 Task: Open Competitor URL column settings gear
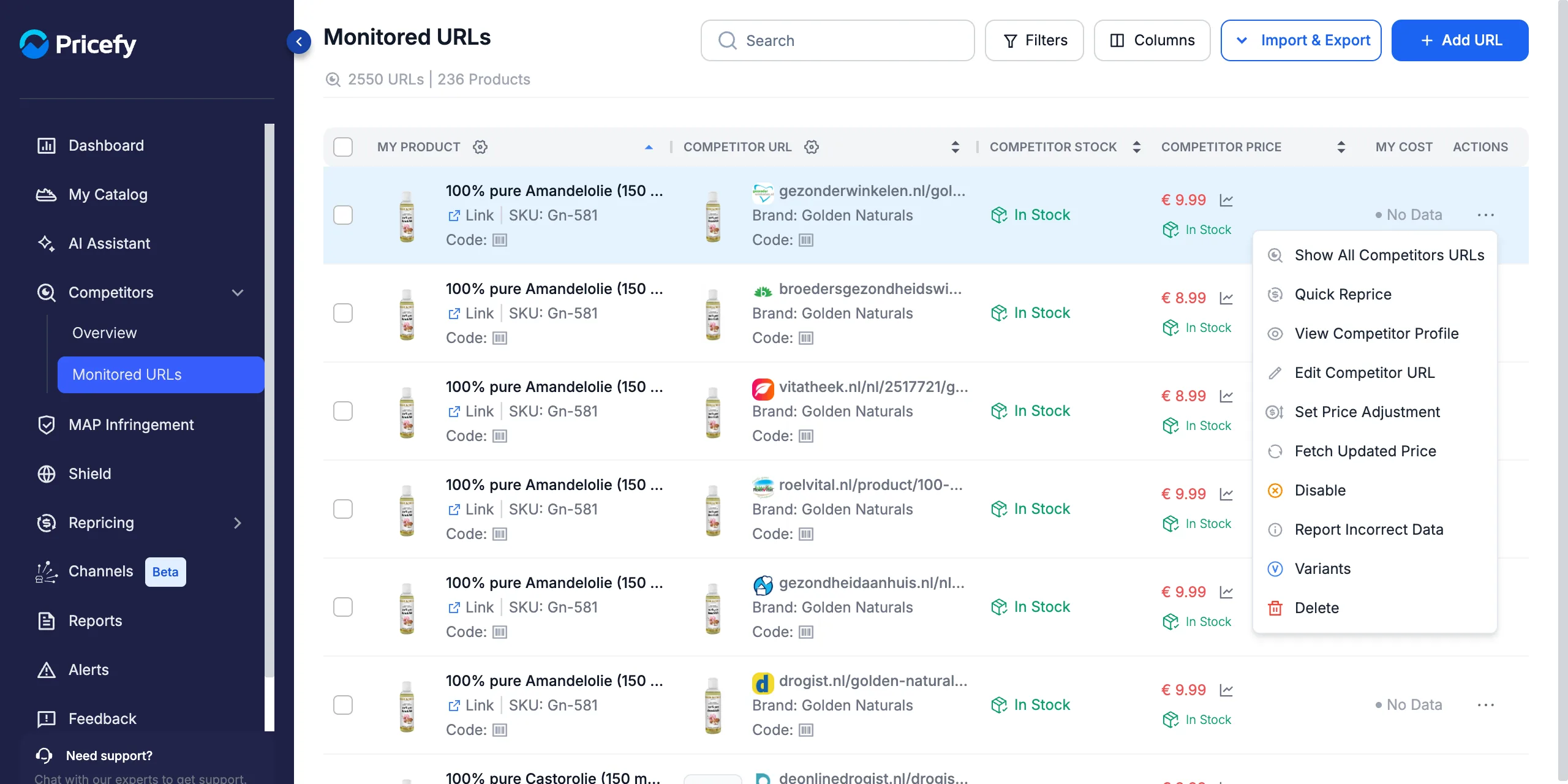click(812, 147)
